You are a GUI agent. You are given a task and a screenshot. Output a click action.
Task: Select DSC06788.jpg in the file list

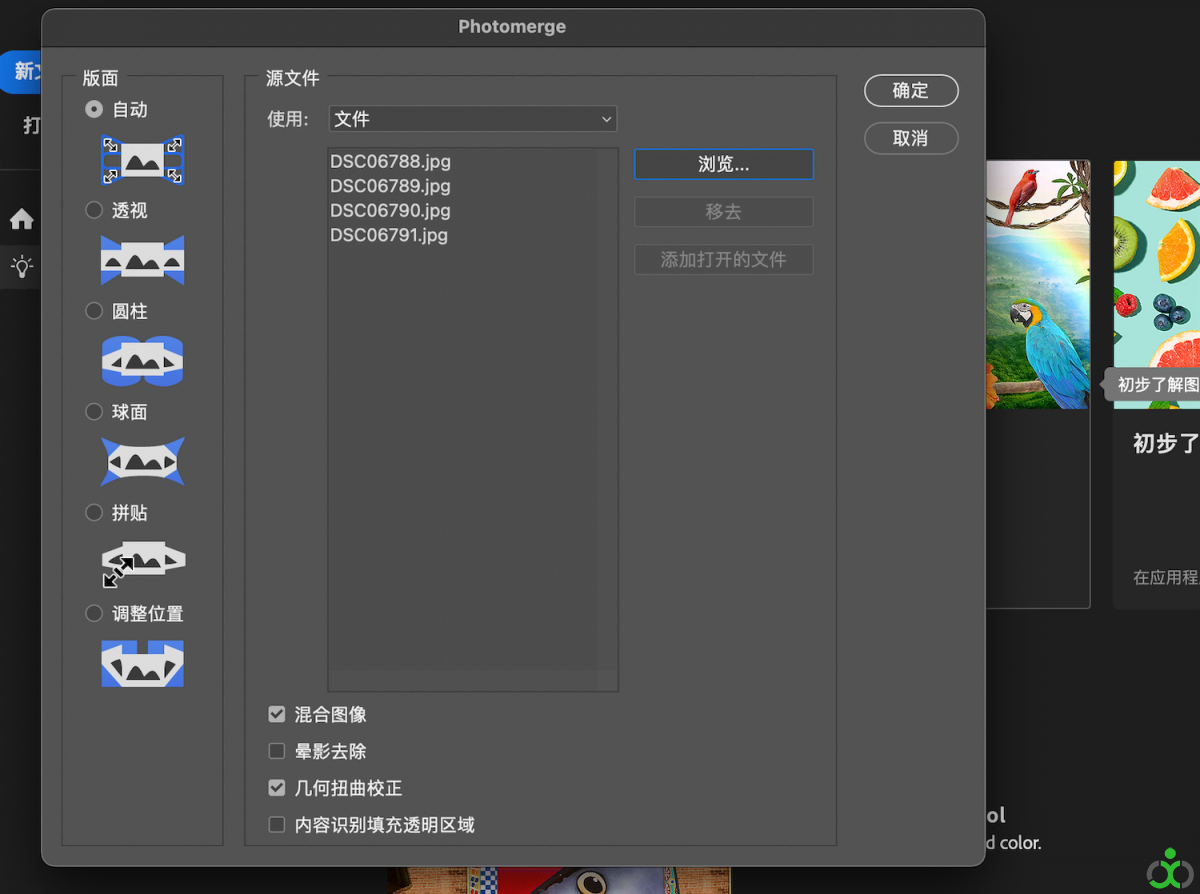[x=390, y=161]
